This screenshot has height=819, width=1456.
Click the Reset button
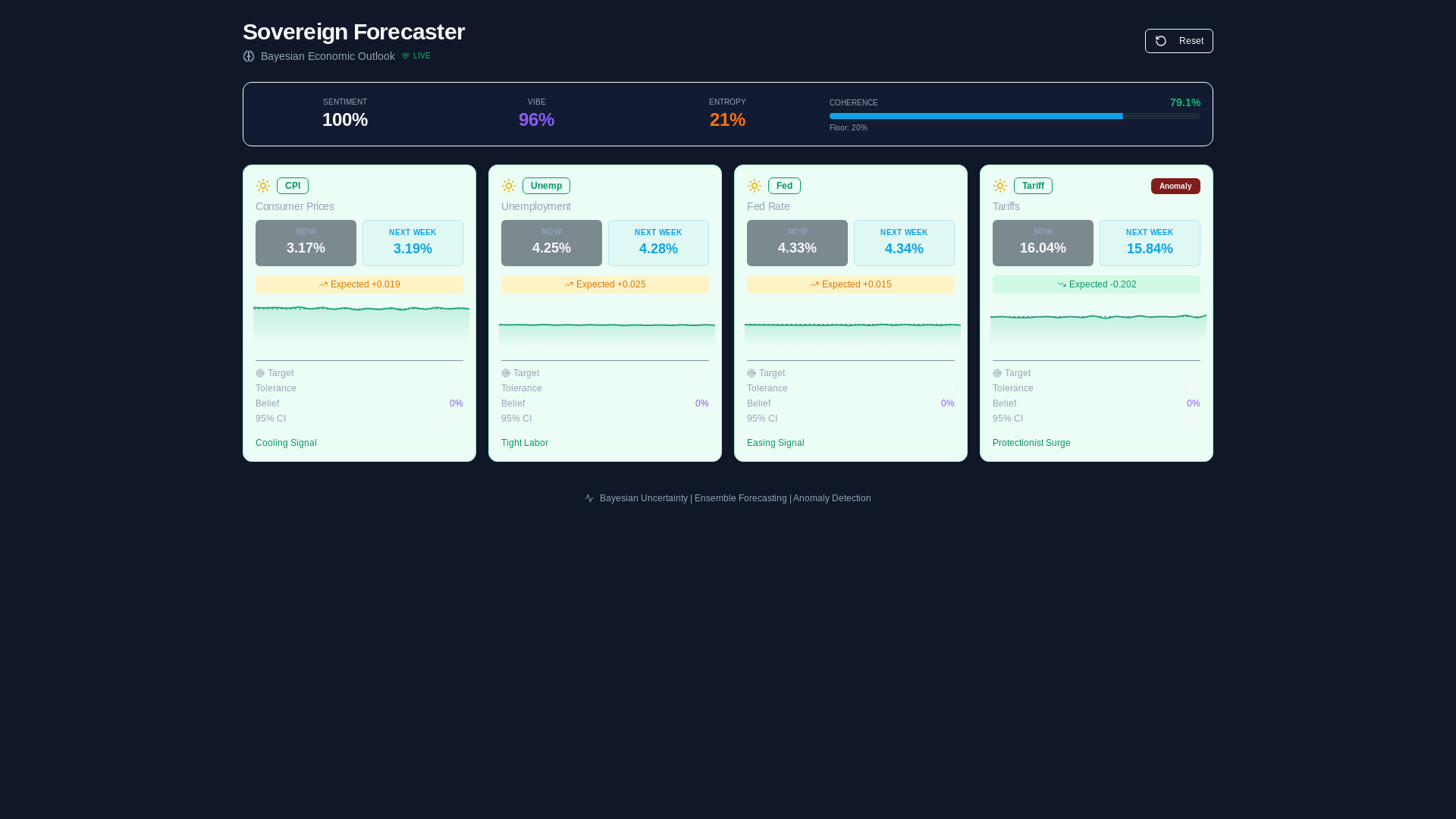coord(1178,41)
